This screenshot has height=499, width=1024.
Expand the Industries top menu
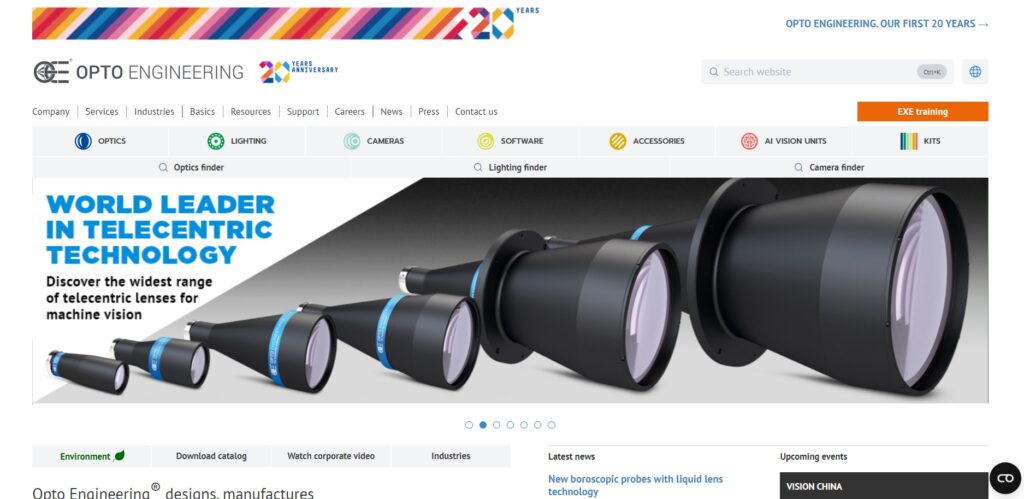click(x=154, y=112)
